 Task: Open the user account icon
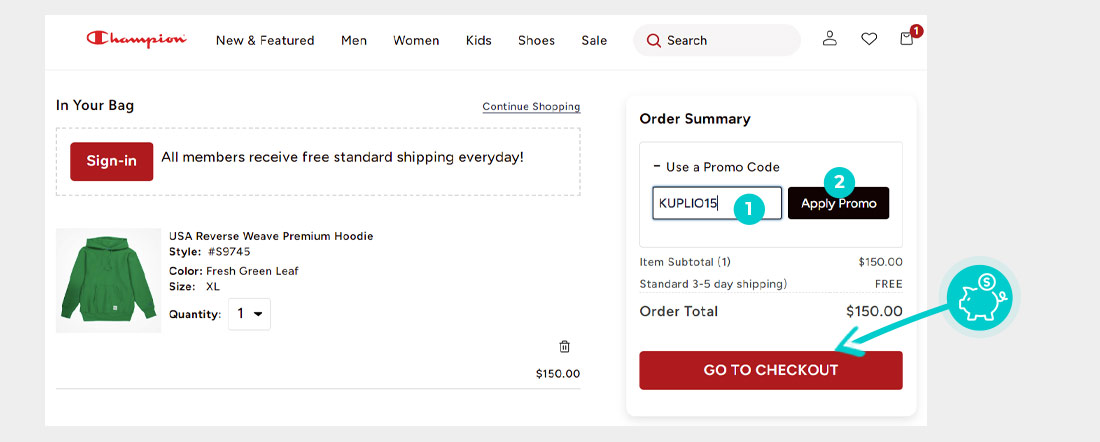click(x=830, y=39)
